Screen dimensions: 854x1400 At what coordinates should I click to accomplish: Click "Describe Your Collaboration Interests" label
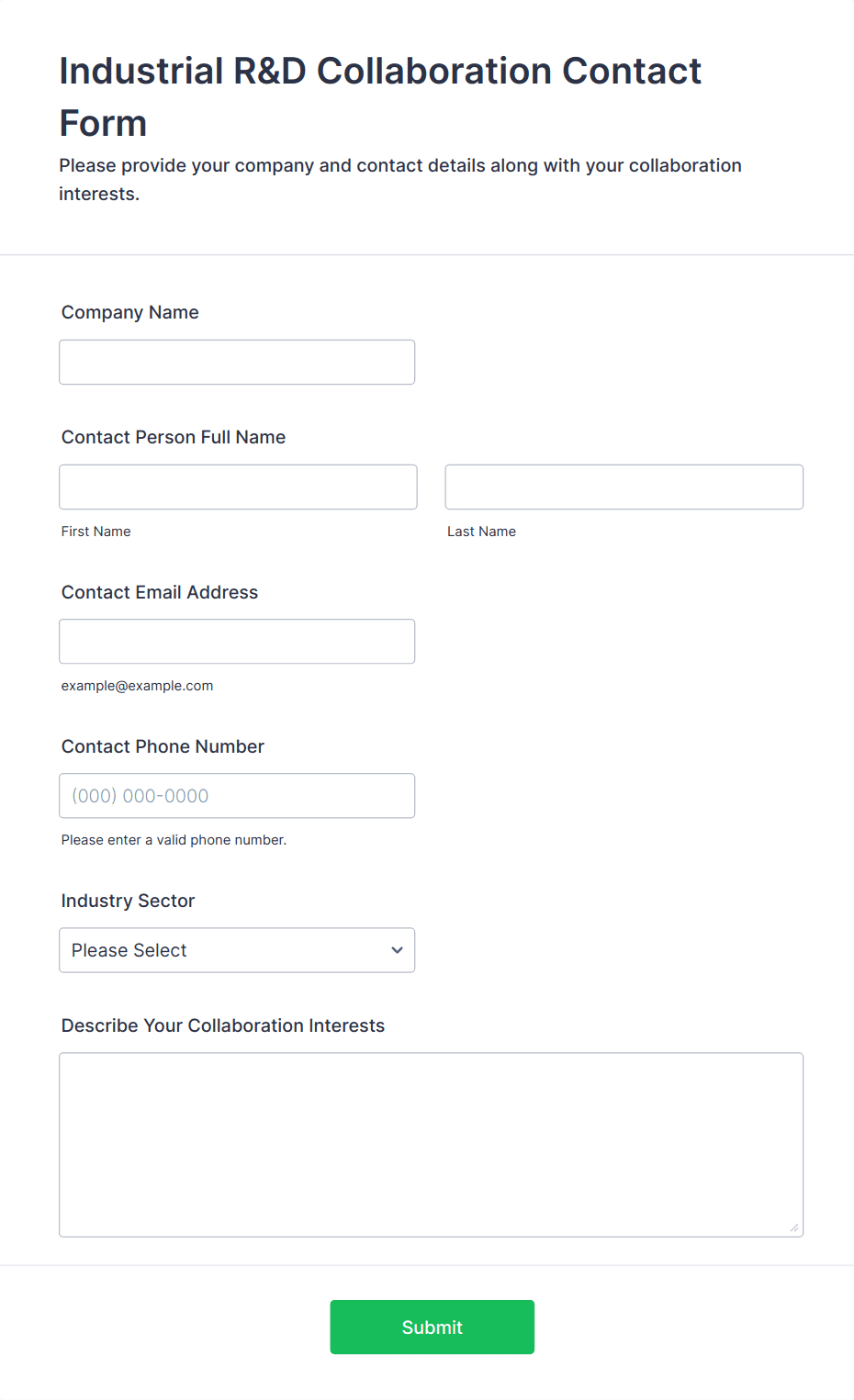(223, 1025)
